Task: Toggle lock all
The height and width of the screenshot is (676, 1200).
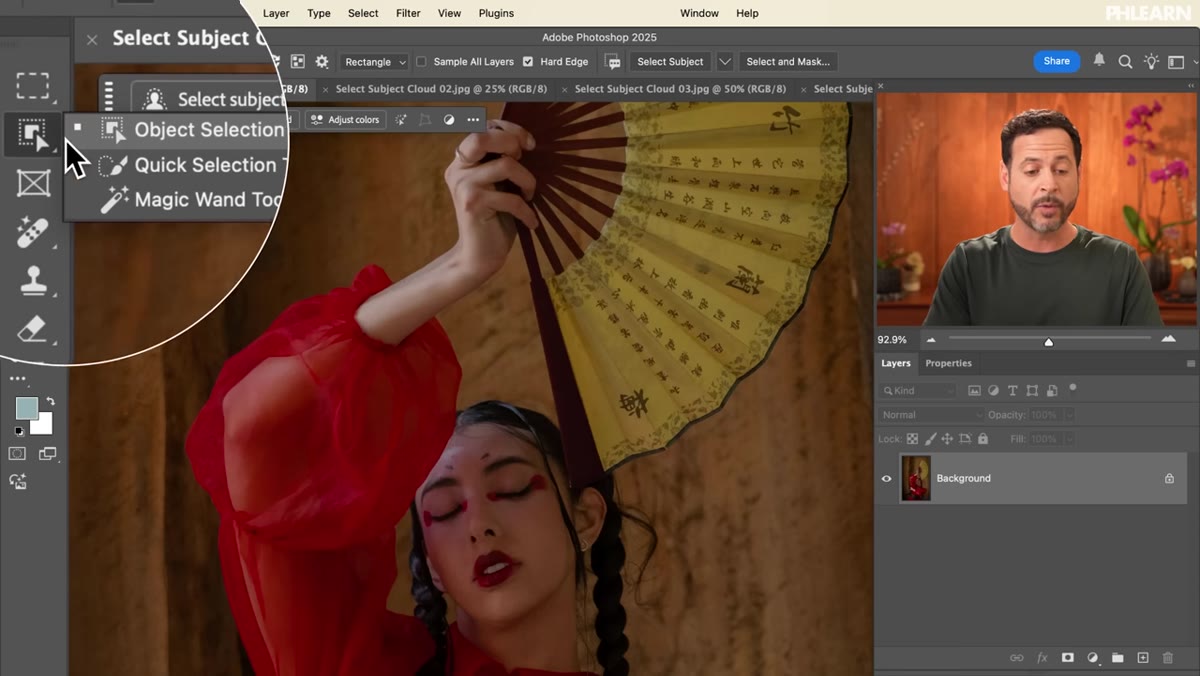Action: (x=983, y=439)
